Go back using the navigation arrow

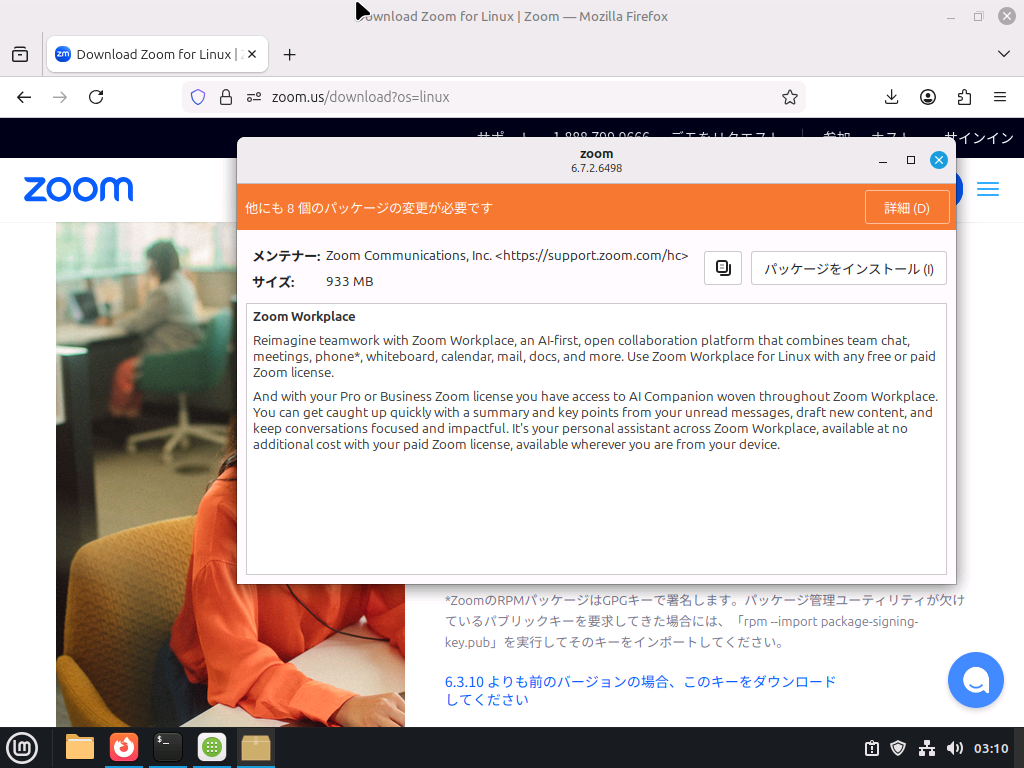click(x=23, y=97)
